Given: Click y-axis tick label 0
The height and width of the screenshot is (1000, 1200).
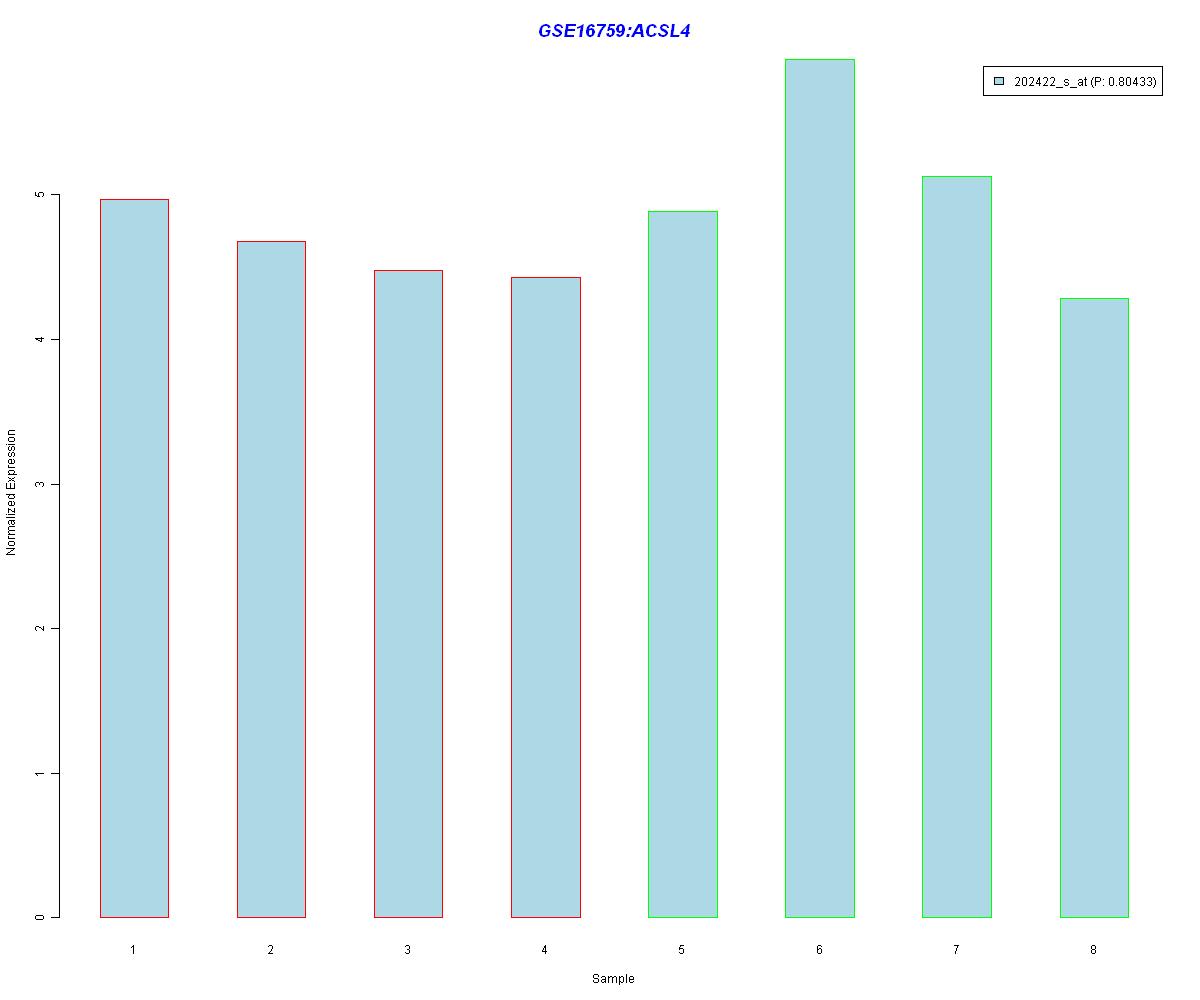Looking at the screenshot, I should tap(40, 917).
